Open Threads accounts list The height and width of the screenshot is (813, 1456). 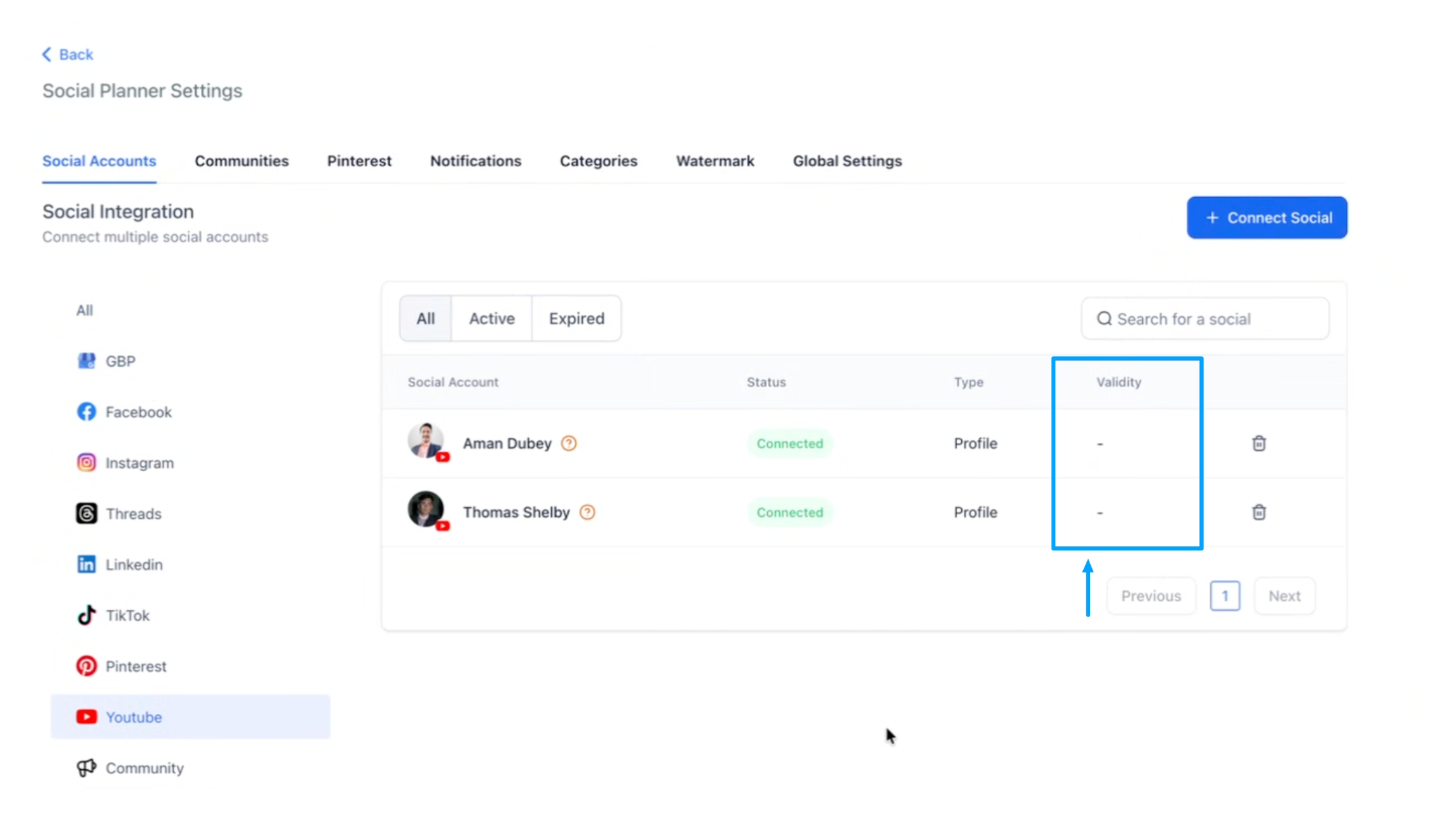(x=133, y=514)
